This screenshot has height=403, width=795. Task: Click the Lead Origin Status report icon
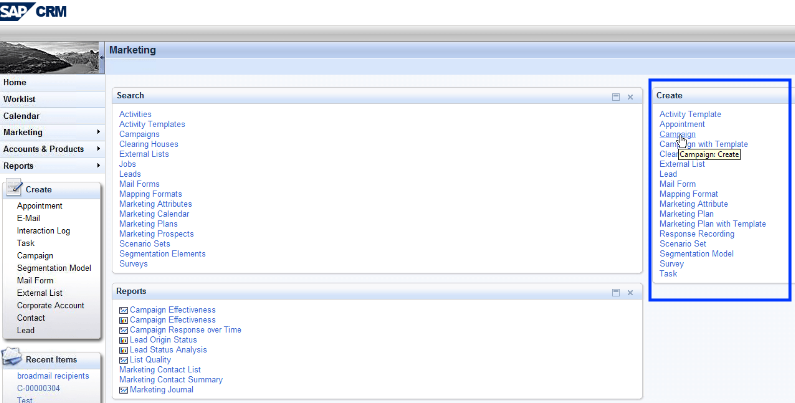coord(123,340)
